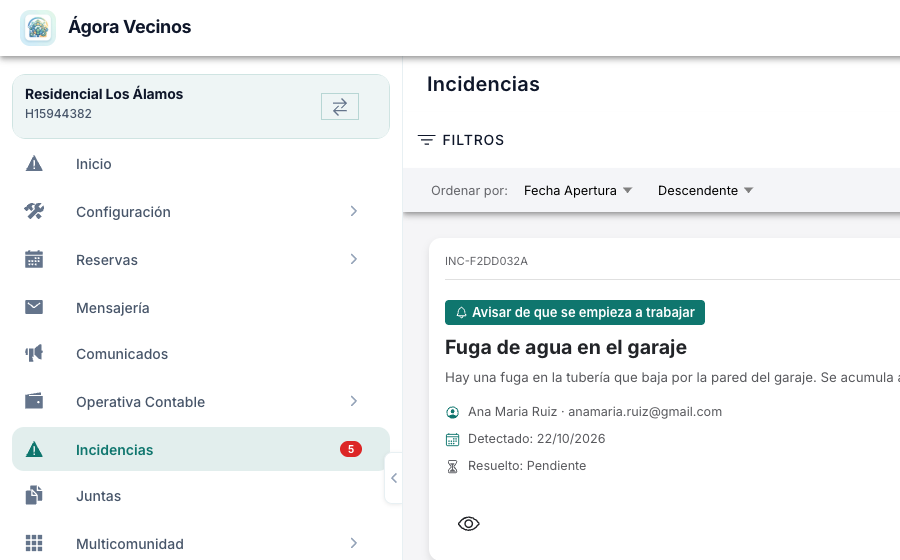Switch community with the swap arrows button

[340, 107]
